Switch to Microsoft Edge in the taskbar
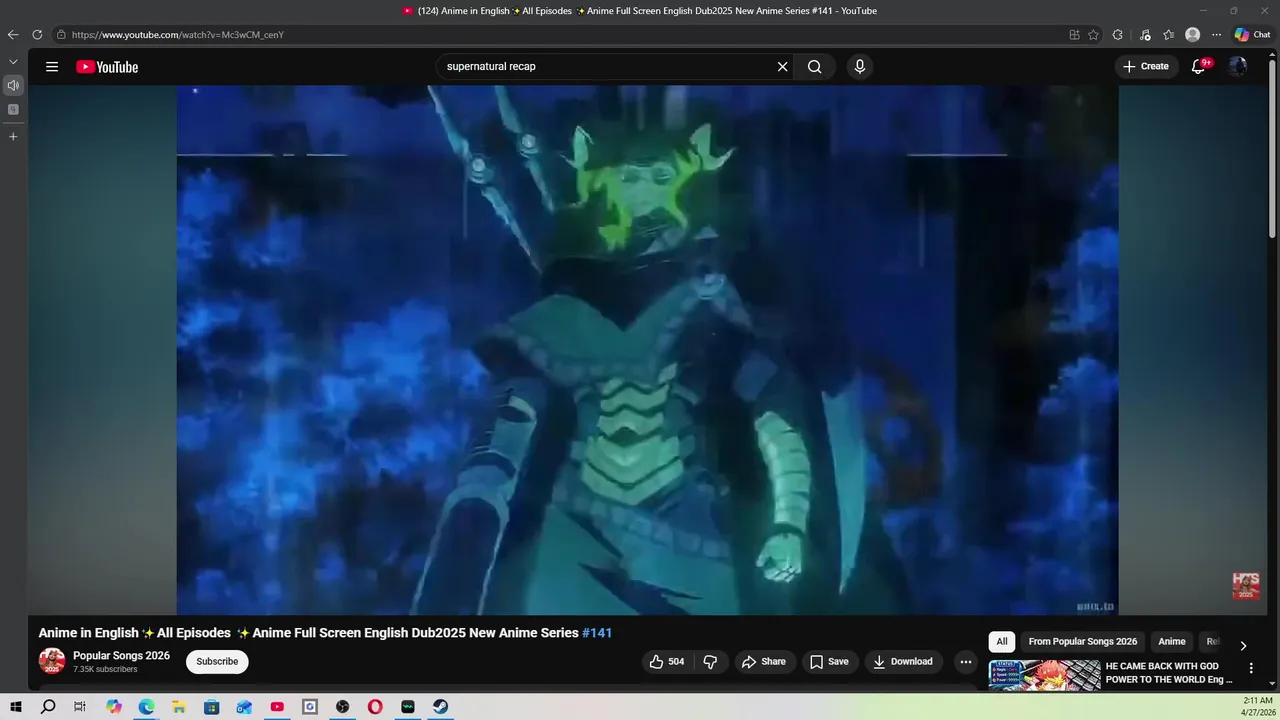 click(x=146, y=707)
